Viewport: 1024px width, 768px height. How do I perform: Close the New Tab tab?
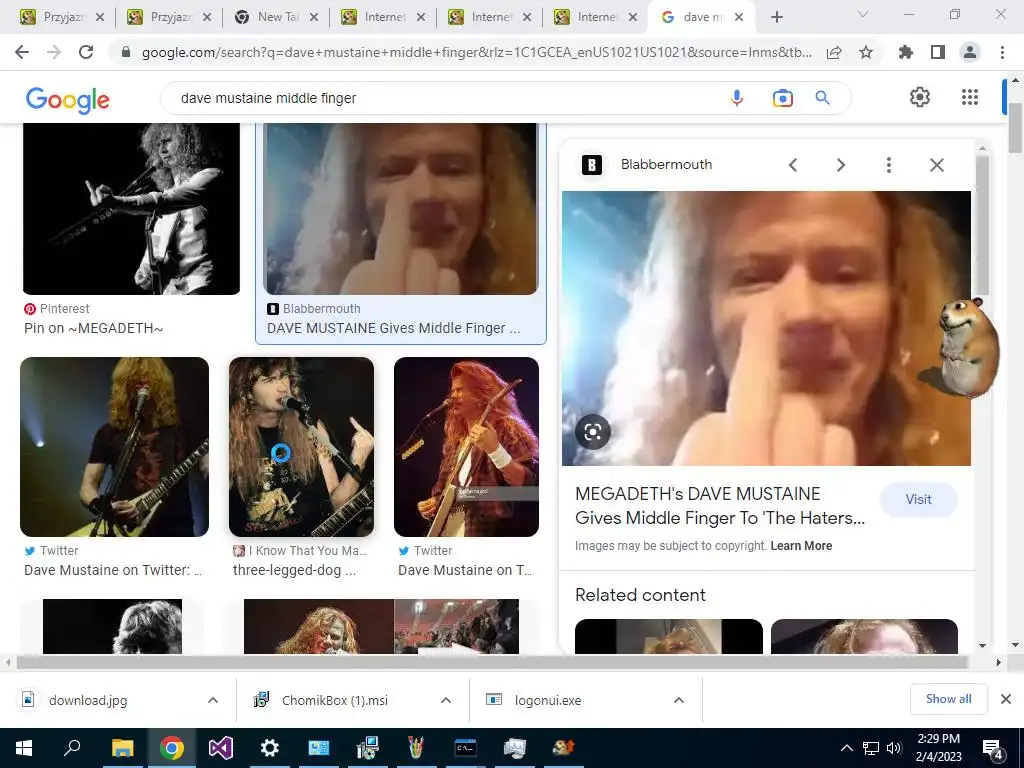[x=314, y=17]
